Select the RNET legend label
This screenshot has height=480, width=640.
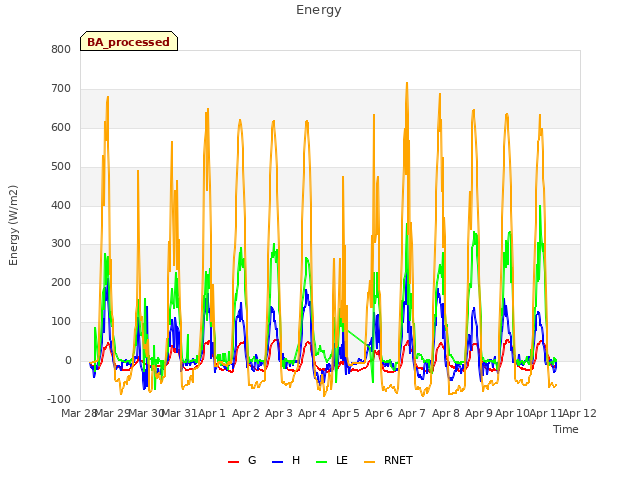click(x=398, y=460)
